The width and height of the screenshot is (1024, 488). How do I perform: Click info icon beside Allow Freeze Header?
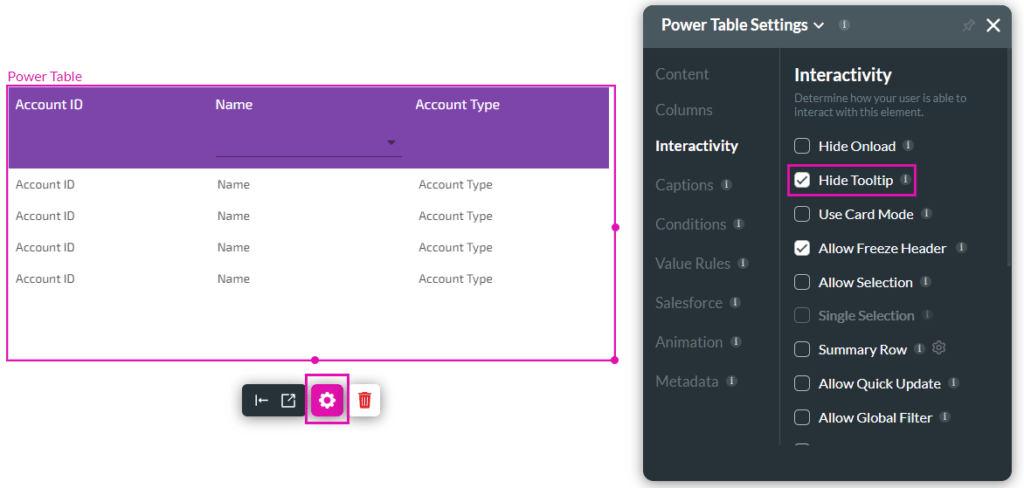tap(961, 248)
